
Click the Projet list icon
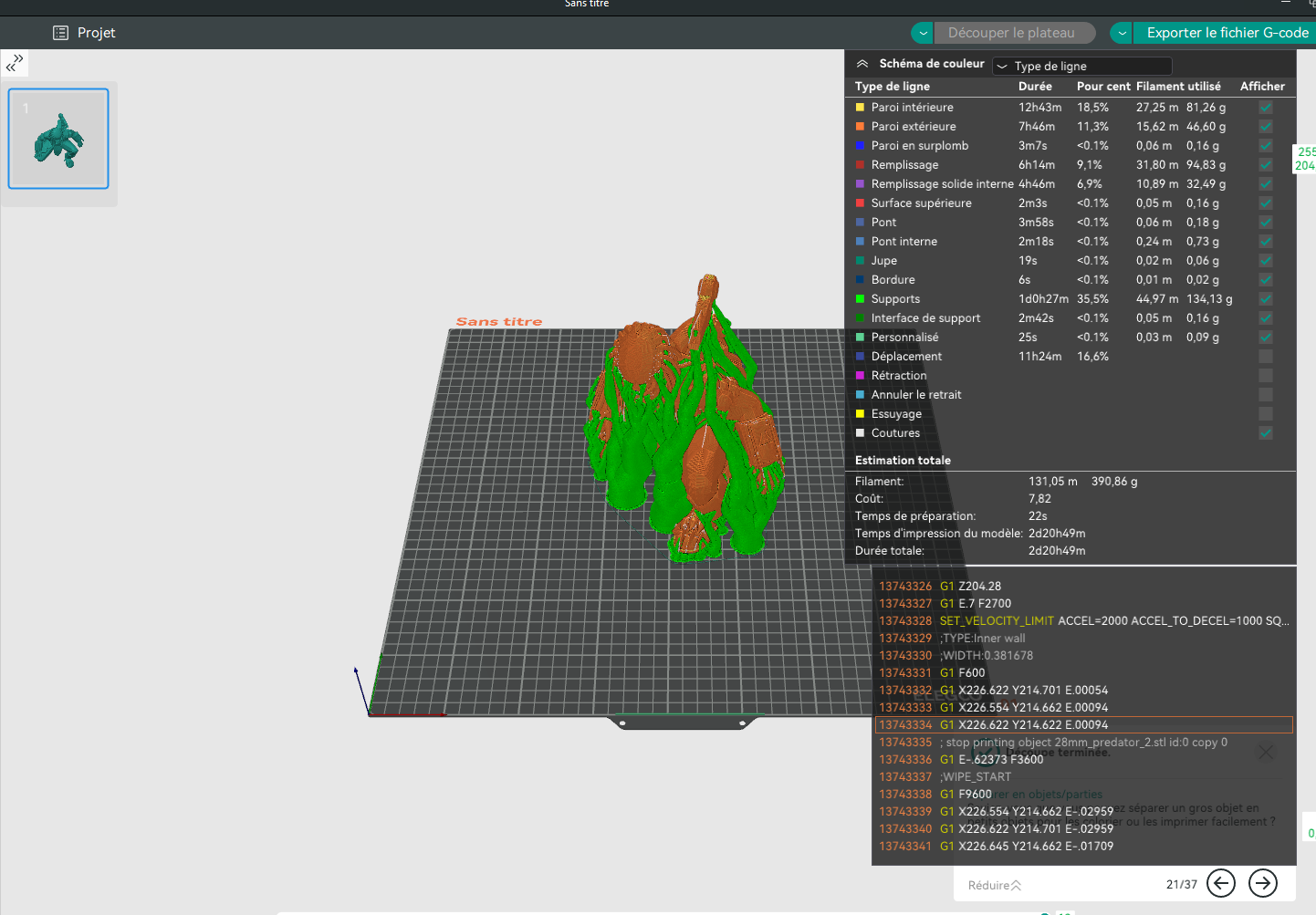click(61, 33)
